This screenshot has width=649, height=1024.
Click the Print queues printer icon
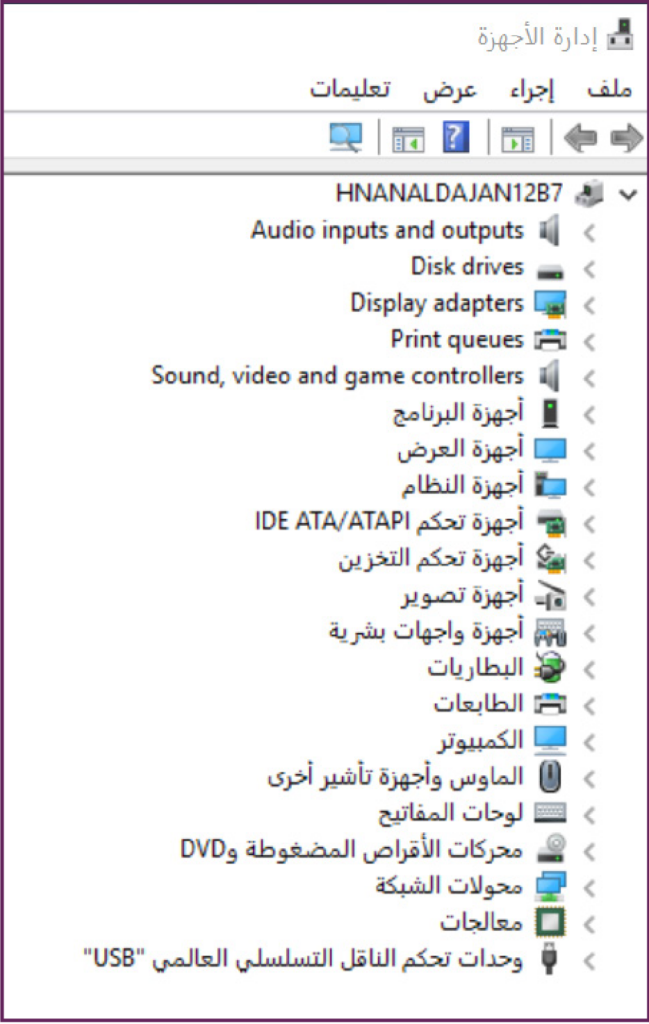coord(550,340)
